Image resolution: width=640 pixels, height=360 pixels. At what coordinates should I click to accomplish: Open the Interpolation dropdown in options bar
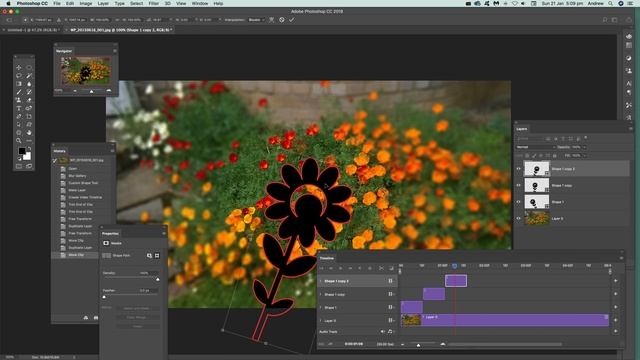256,20
